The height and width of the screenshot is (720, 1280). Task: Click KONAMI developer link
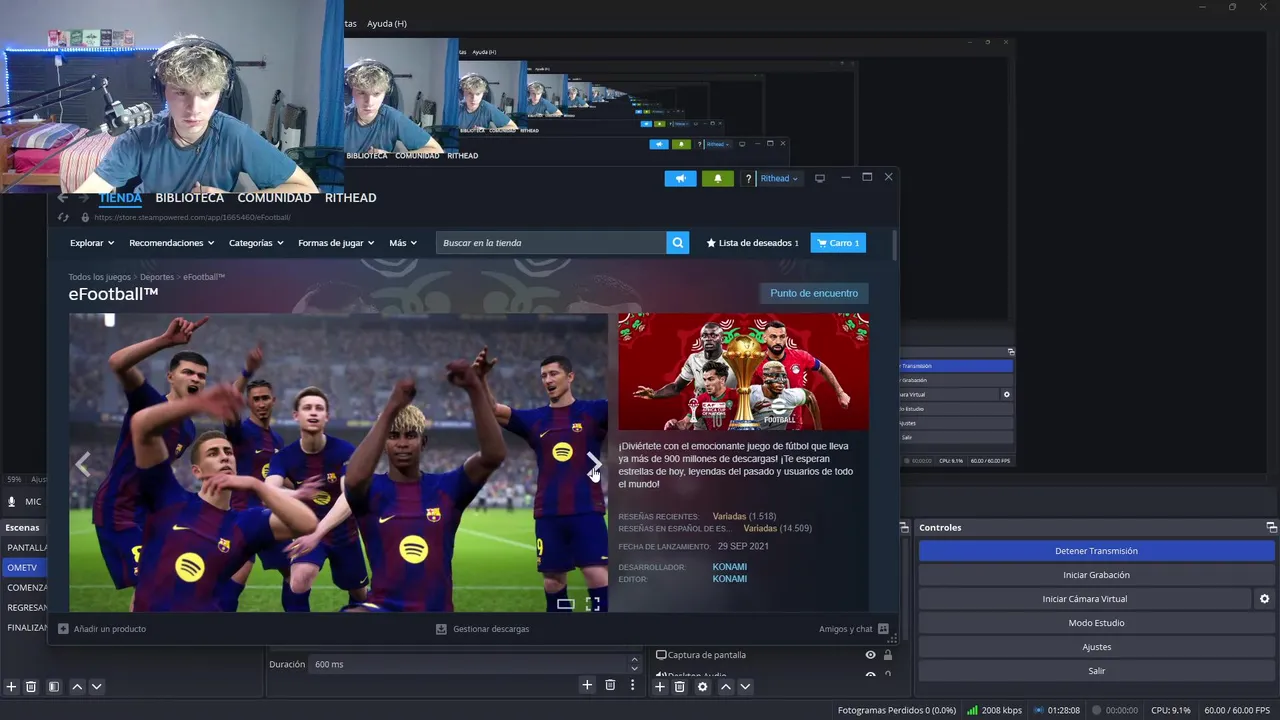point(730,567)
